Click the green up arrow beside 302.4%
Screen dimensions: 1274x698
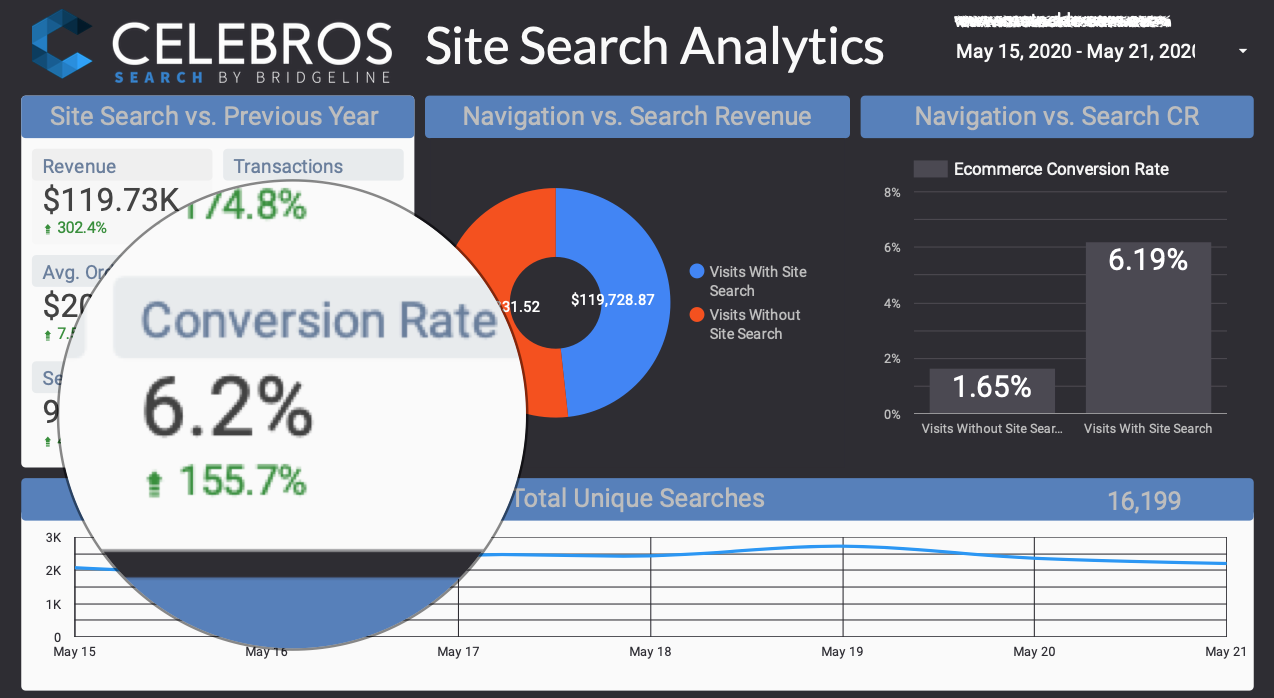tap(50, 228)
